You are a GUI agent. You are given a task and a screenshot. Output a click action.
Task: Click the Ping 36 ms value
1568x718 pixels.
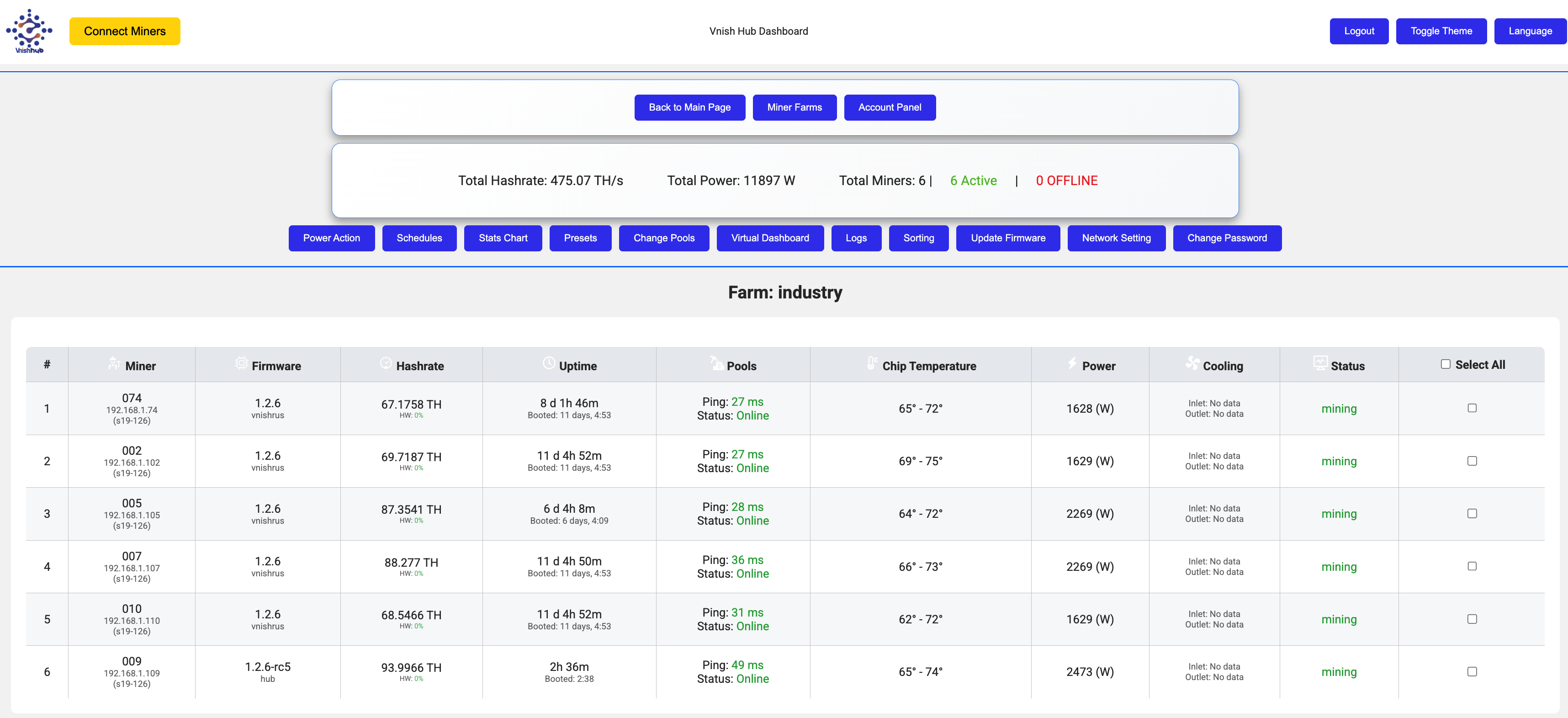pyautogui.click(x=747, y=560)
